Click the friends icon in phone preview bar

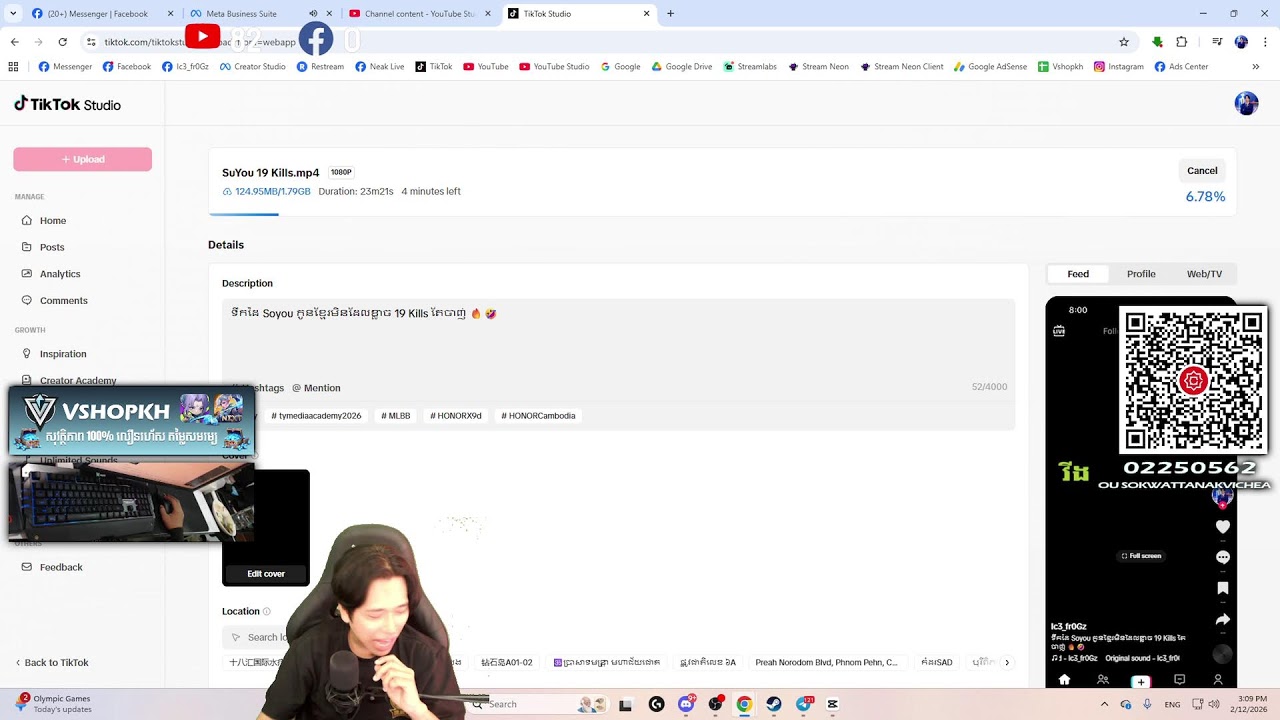(x=1102, y=680)
